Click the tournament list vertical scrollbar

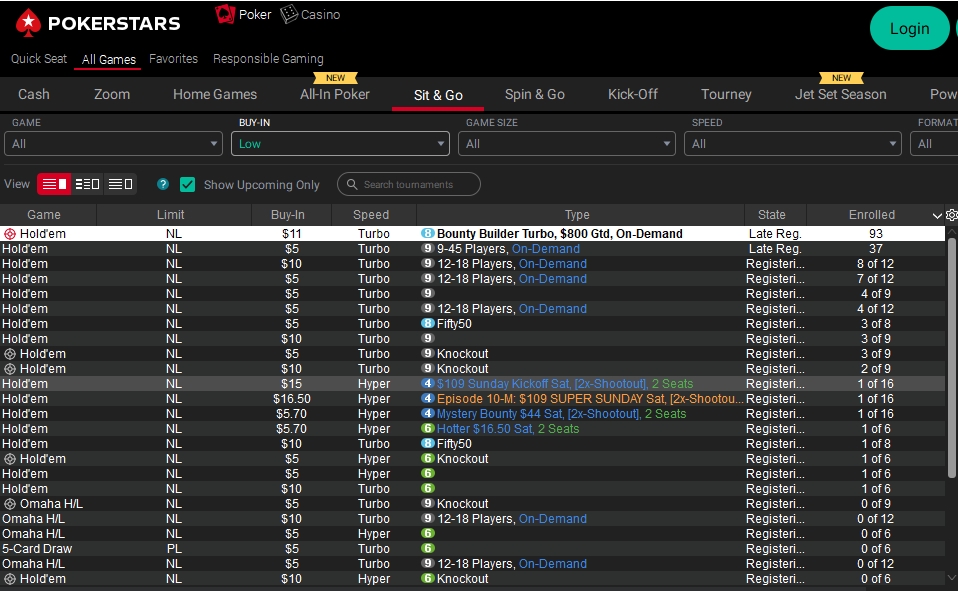(x=951, y=358)
